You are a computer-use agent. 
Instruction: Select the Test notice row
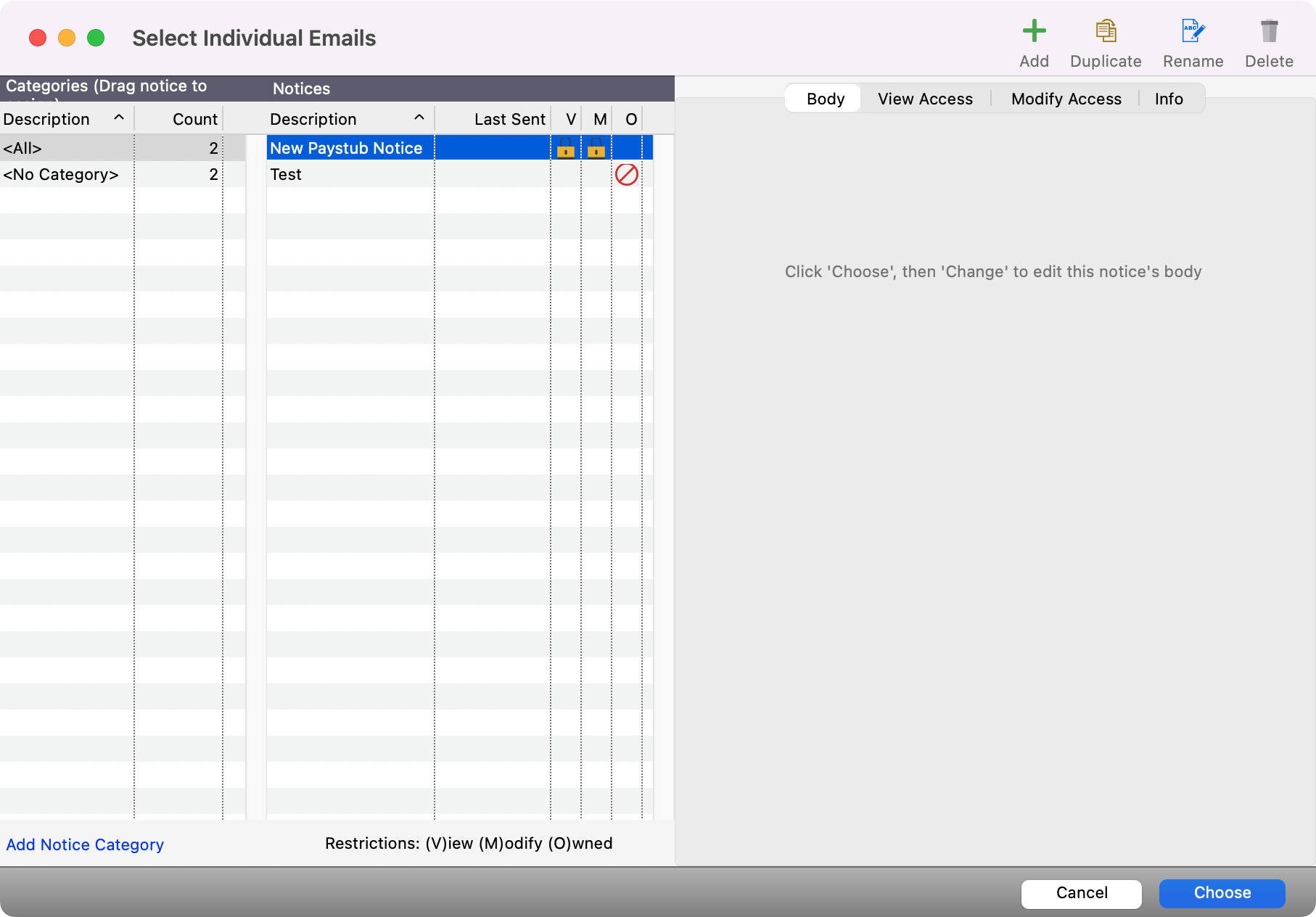click(x=348, y=175)
